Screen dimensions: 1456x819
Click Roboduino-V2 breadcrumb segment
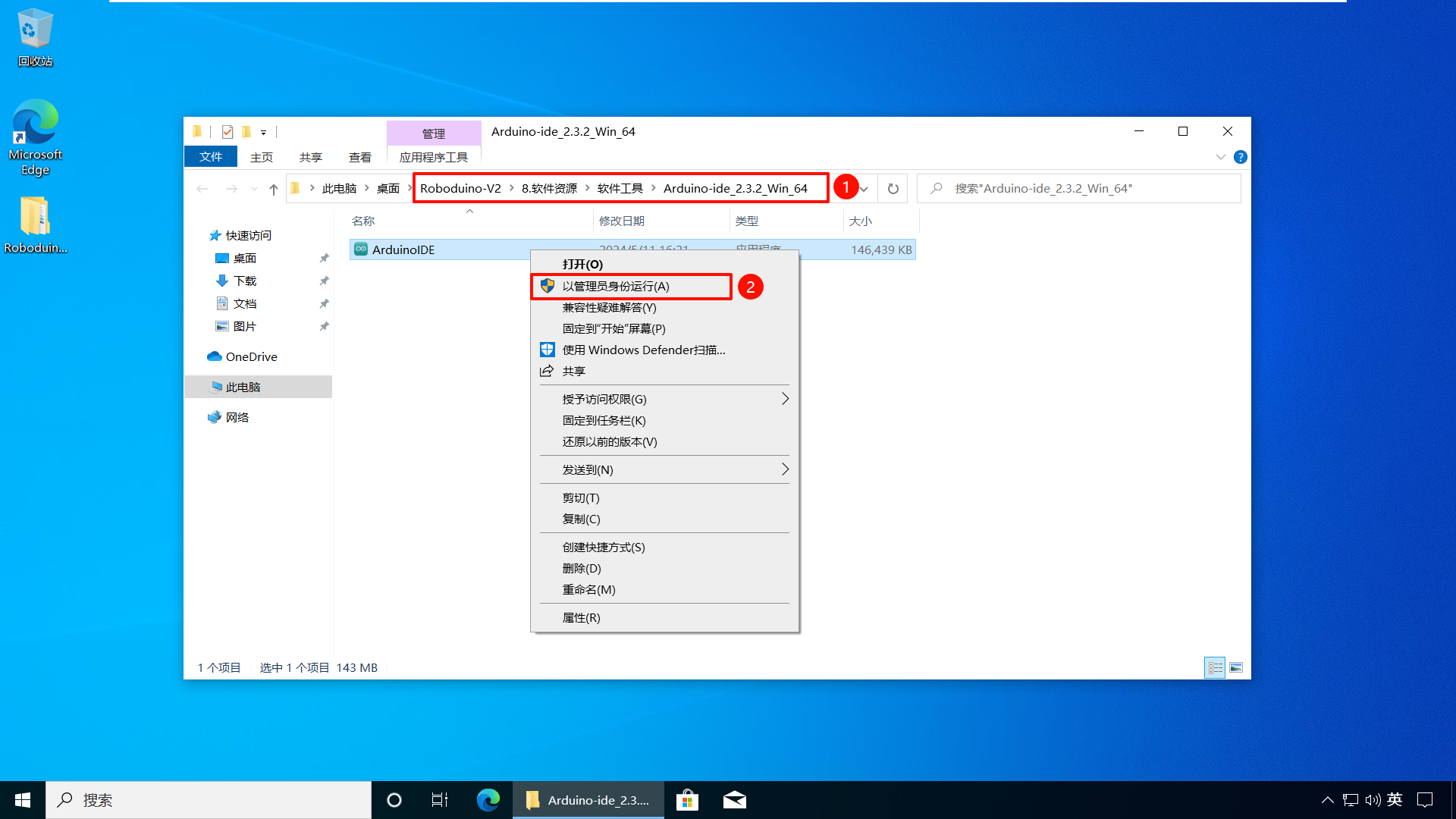point(460,189)
